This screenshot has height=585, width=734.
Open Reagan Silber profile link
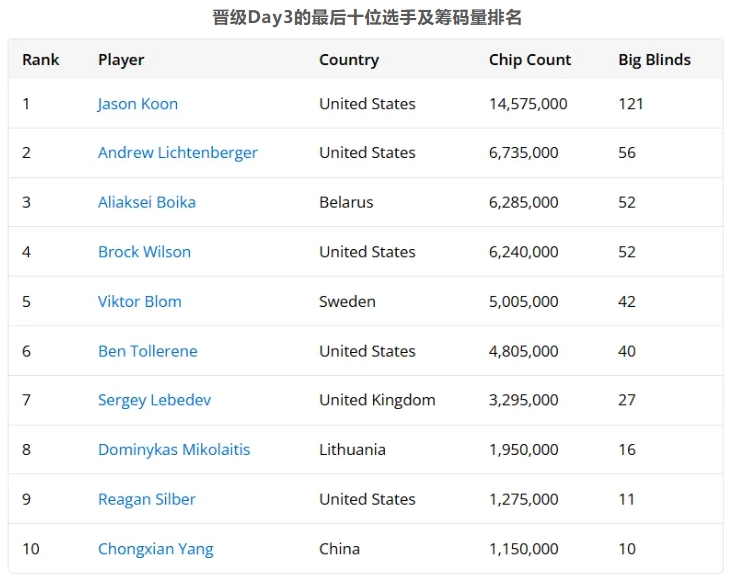tap(147, 499)
